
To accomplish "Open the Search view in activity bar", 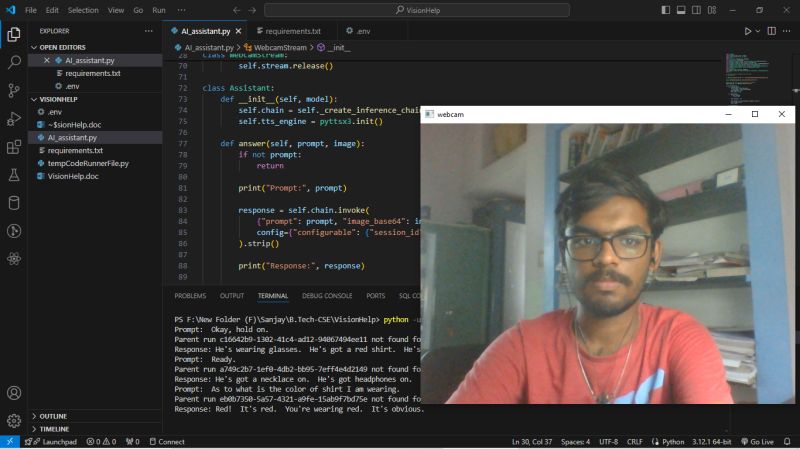I will coord(14,62).
